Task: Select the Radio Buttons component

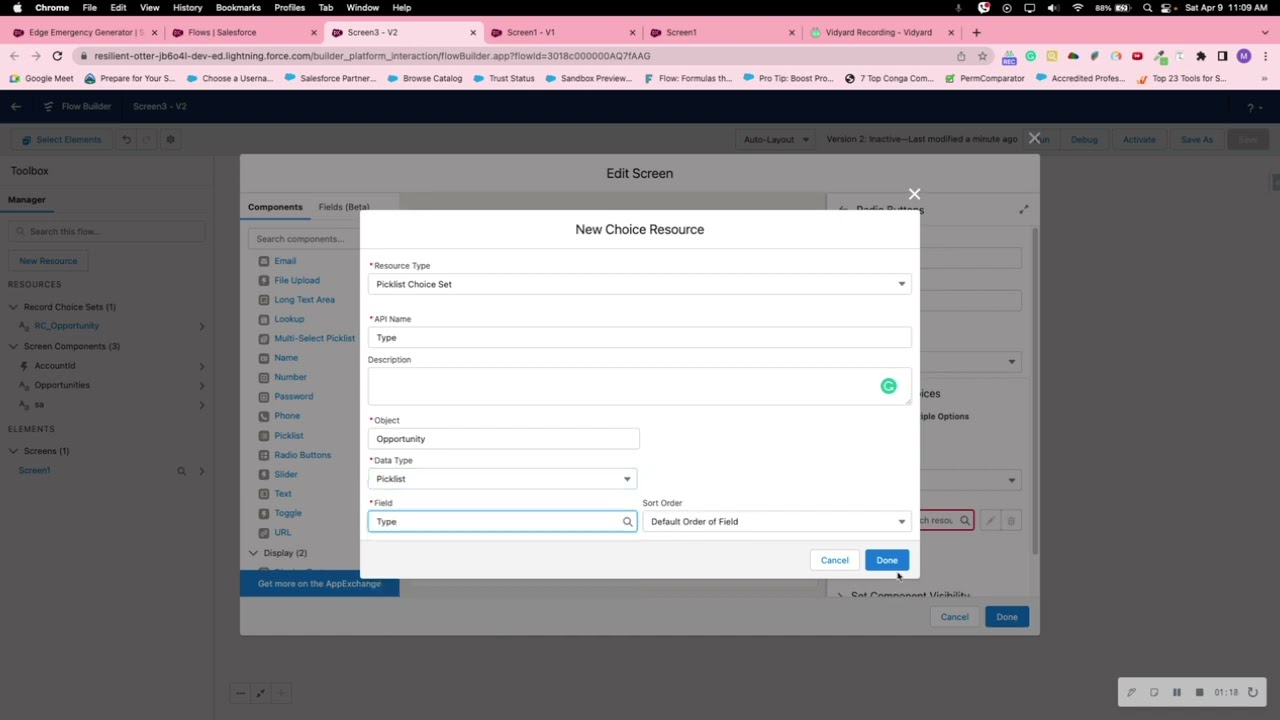Action: pyautogui.click(x=302, y=455)
